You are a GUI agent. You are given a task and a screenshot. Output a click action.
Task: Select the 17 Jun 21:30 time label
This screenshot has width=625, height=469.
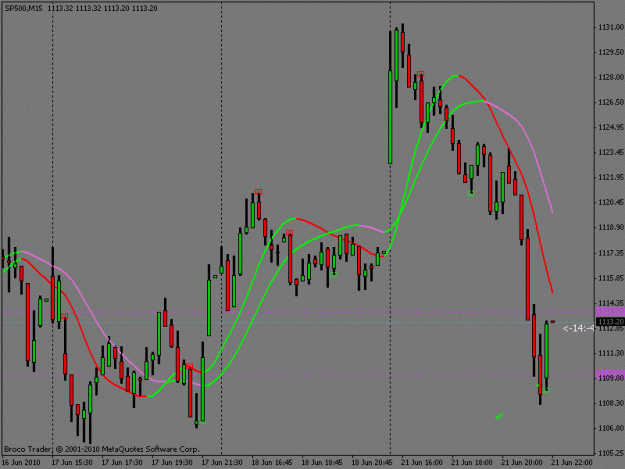[x=222, y=462]
